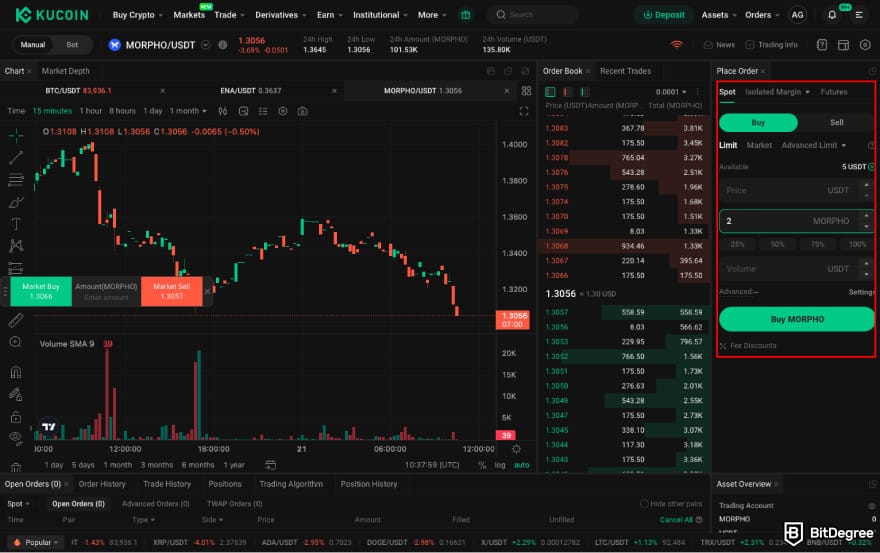The width and height of the screenshot is (880, 553).
Task: Set amount to 100% of balance
Action: click(x=857, y=244)
